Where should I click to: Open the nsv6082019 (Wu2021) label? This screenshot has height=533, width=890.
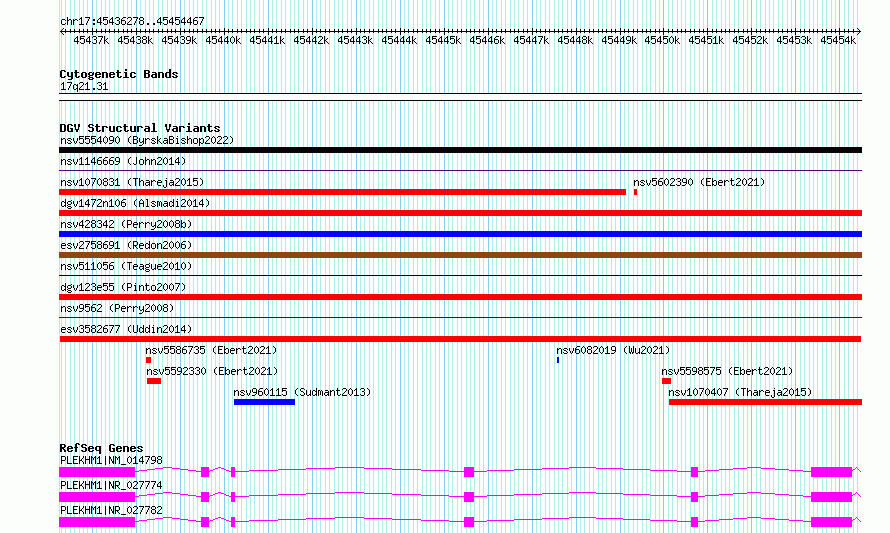(x=613, y=350)
